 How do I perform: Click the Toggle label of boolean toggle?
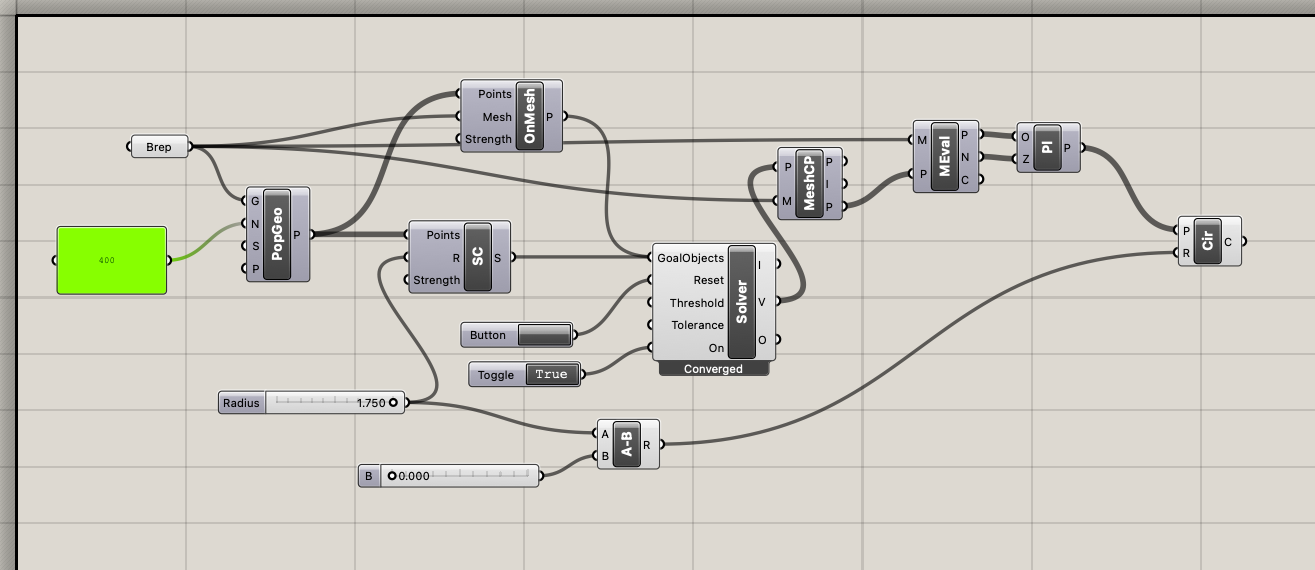496,375
